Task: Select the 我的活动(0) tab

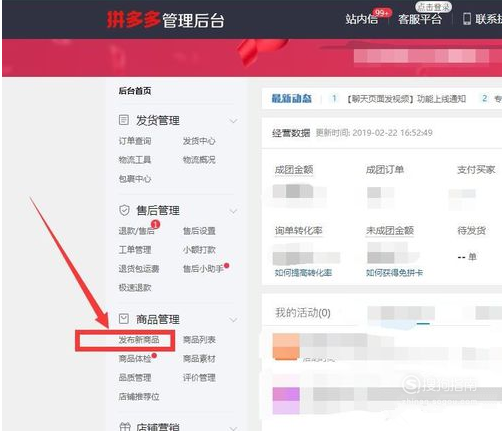Action: click(303, 313)
